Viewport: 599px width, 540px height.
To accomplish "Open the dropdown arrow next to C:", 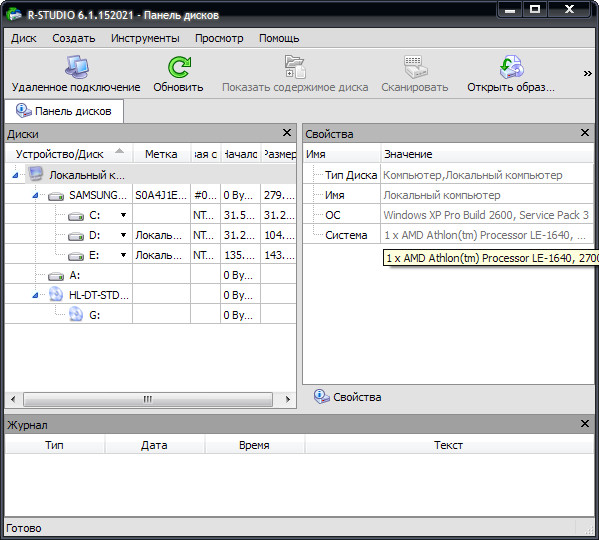I will (x=123, y=215).
